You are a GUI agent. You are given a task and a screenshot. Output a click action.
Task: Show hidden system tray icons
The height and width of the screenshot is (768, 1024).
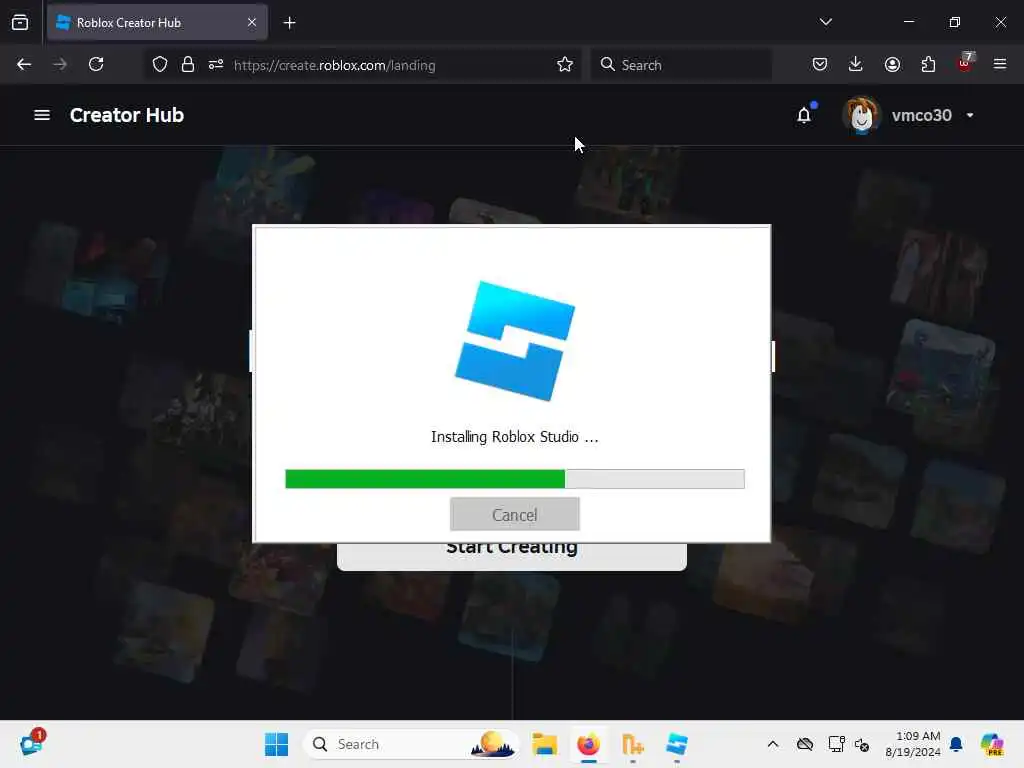point(773,744)
